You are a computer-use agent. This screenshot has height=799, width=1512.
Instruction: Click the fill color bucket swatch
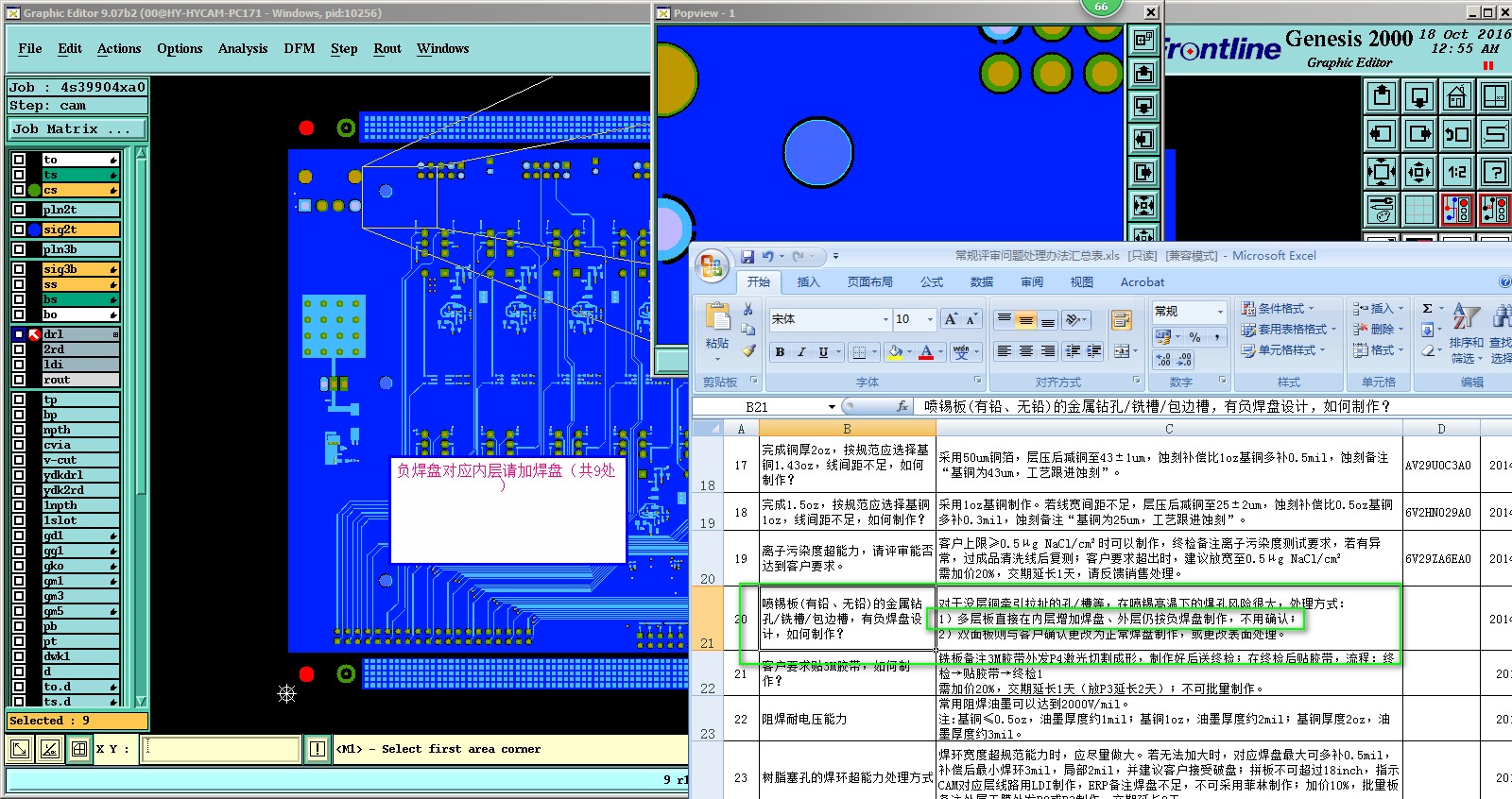click(895, 351)
